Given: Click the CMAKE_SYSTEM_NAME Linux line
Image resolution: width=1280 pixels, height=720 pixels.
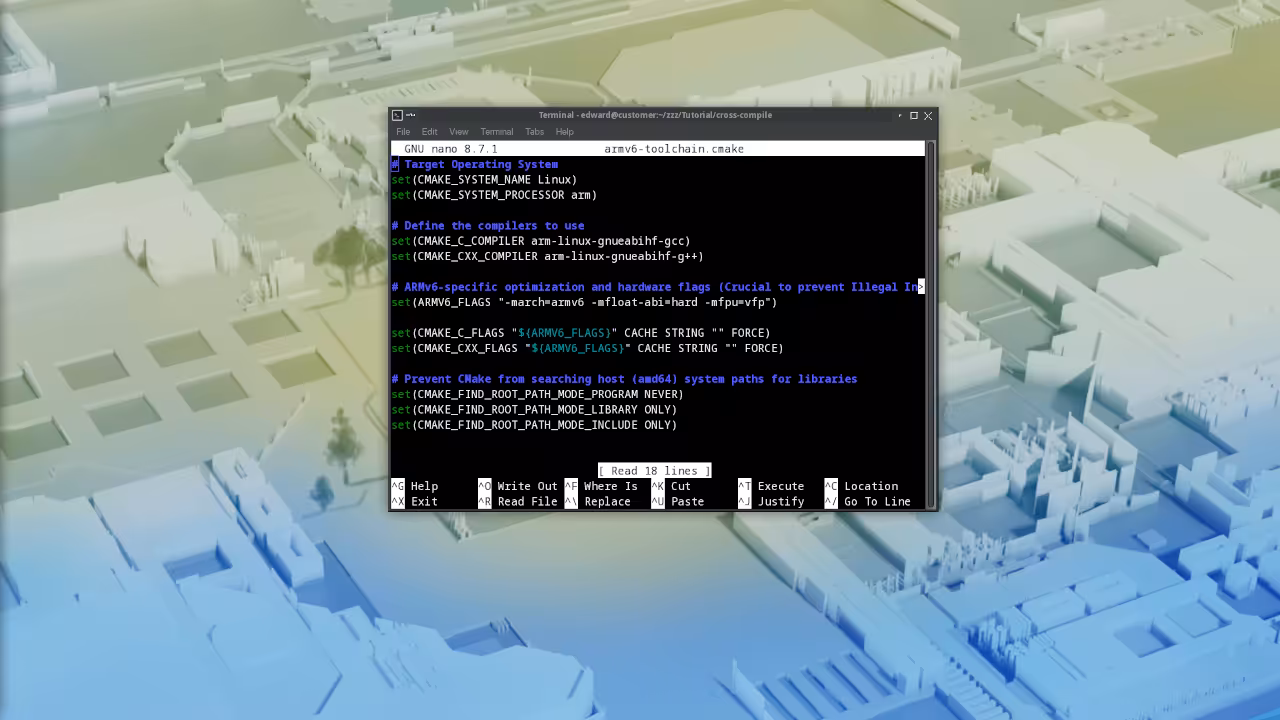Looking at the screenshot, I should pos(484,180).
